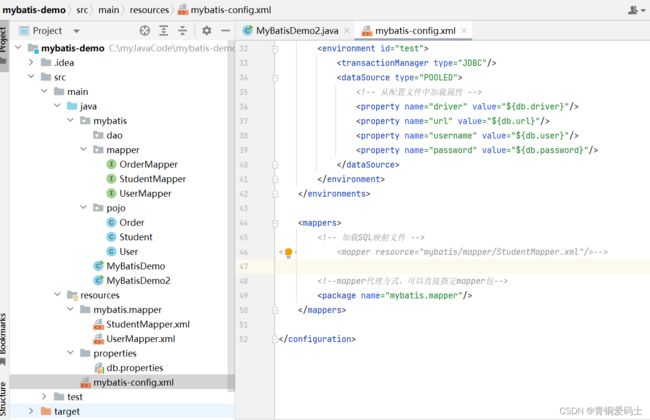Image resolution: width=650 pixels, height=420 pixels.
Task: Collapse the pojo package chevron
Action: [84, 207]
